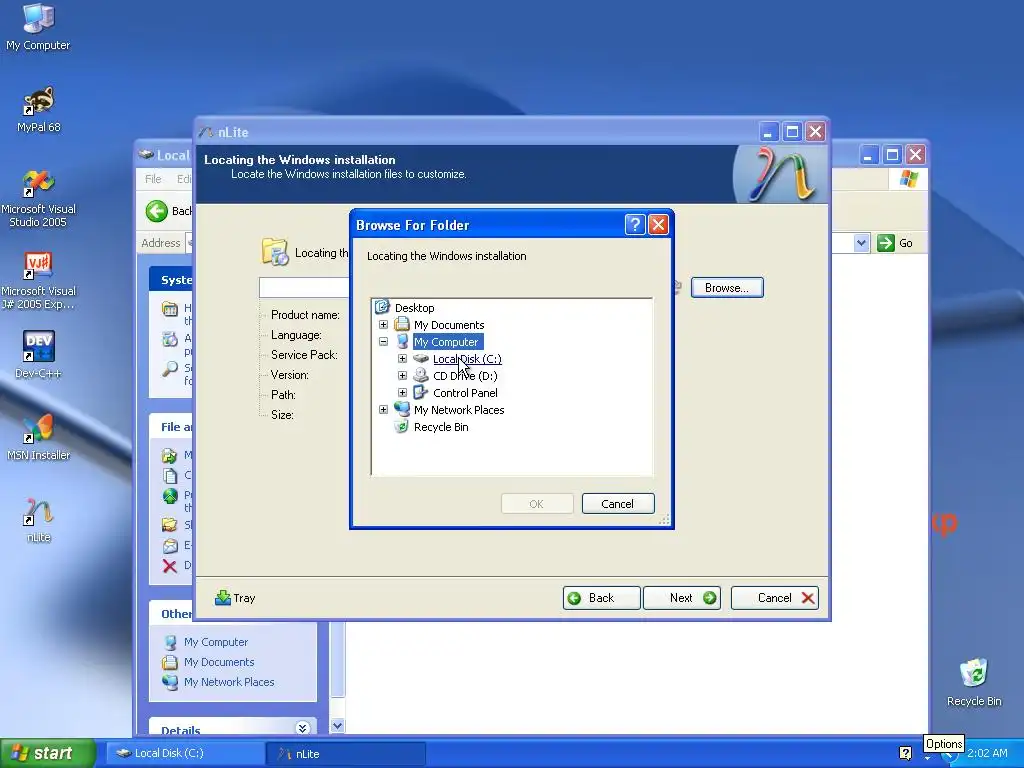Click Go arrow in Explorer address bar
Viewport: 1024px width, 768px height.
click(x=886, y=243)
